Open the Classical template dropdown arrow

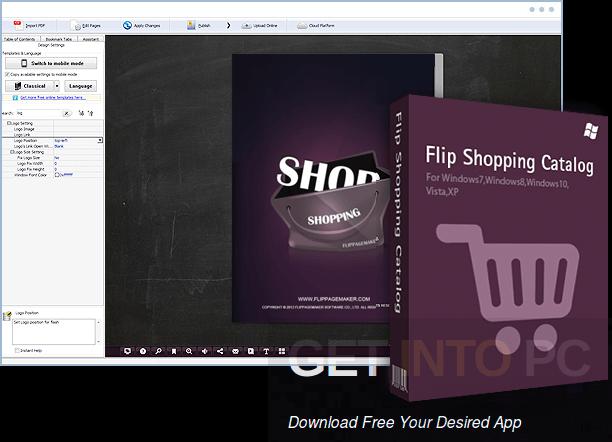pyautogui.click(x=57, y=86)
